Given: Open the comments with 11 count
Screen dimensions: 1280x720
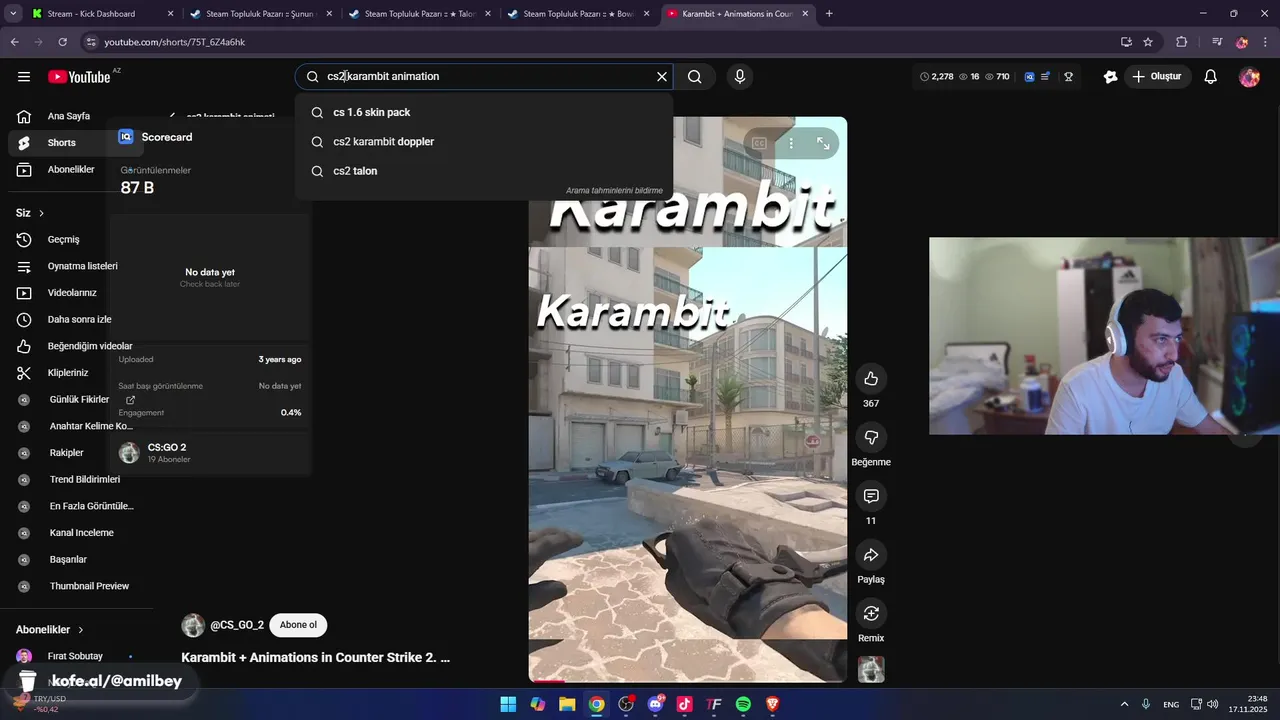Looking at the screenshot, I should [x=871, y=496].
